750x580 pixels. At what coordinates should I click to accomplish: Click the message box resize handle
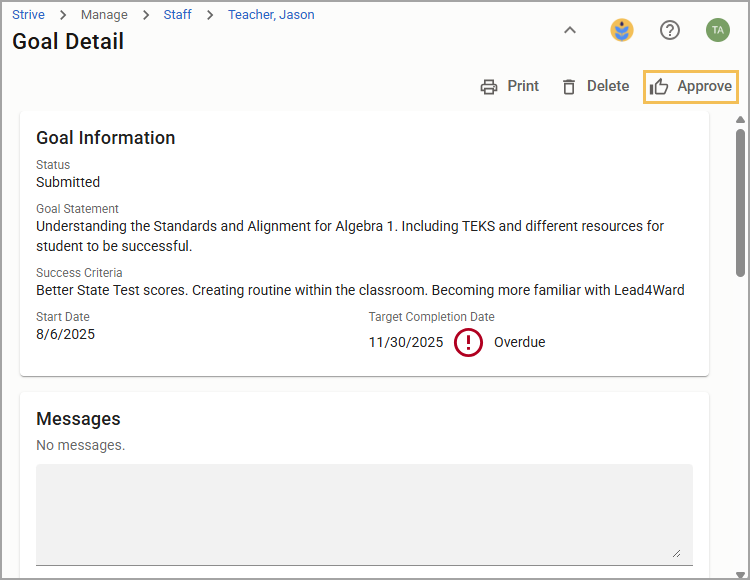click(676, 554)
